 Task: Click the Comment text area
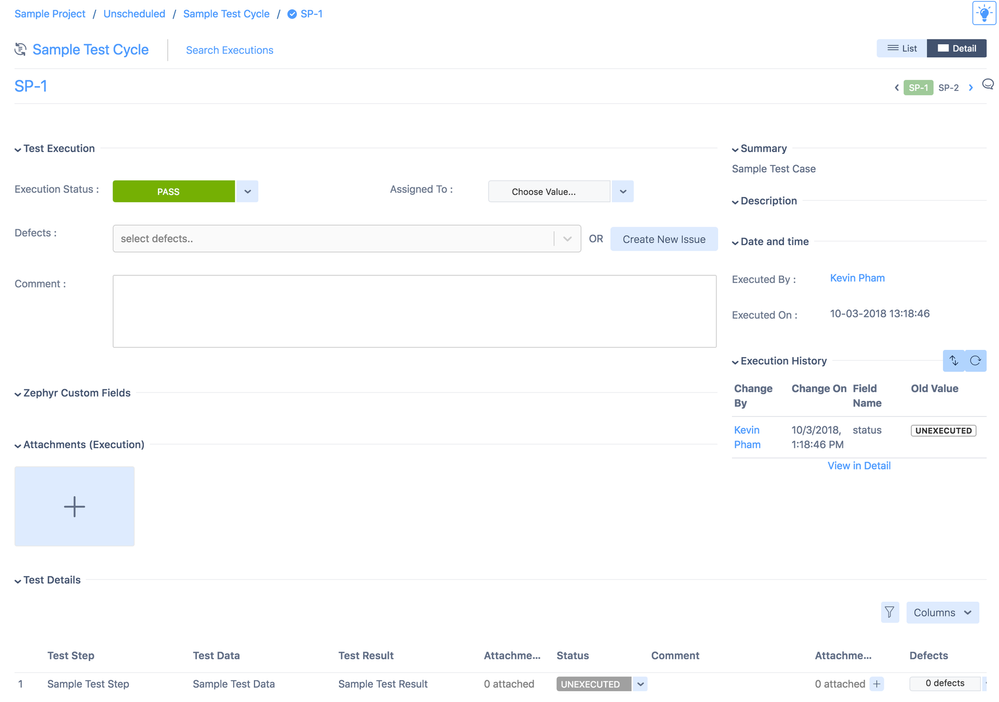414,312
